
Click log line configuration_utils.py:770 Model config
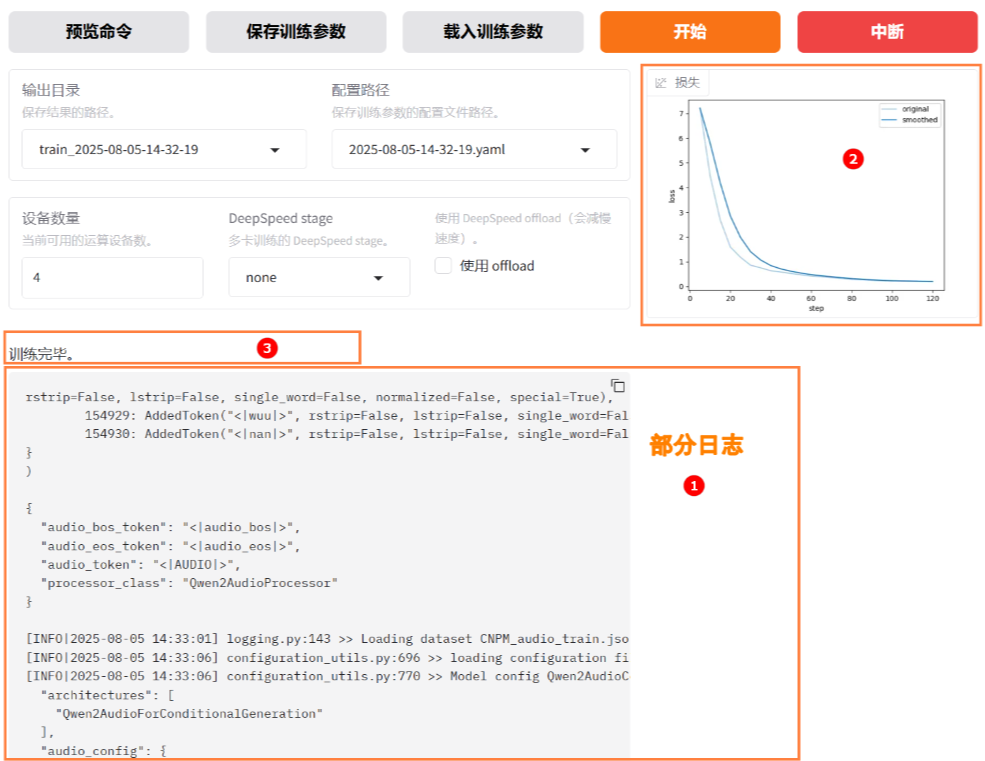point(327,676)
